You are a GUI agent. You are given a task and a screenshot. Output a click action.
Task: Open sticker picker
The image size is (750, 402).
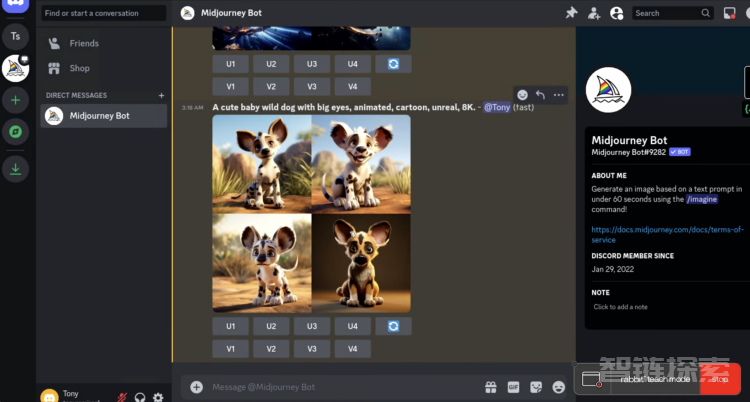(x=536, y=387)
